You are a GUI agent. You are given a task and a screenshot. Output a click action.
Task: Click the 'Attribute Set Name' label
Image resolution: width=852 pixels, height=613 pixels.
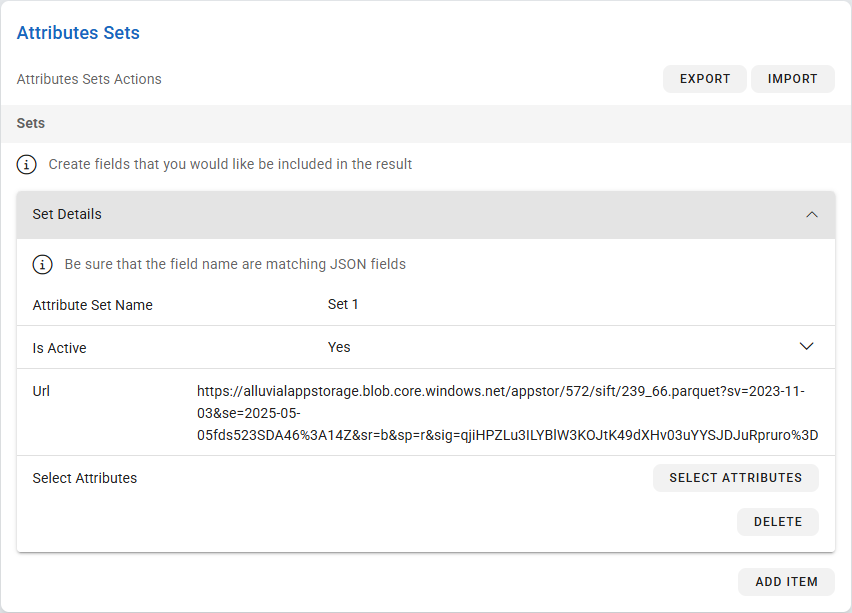tap(93, 305)
